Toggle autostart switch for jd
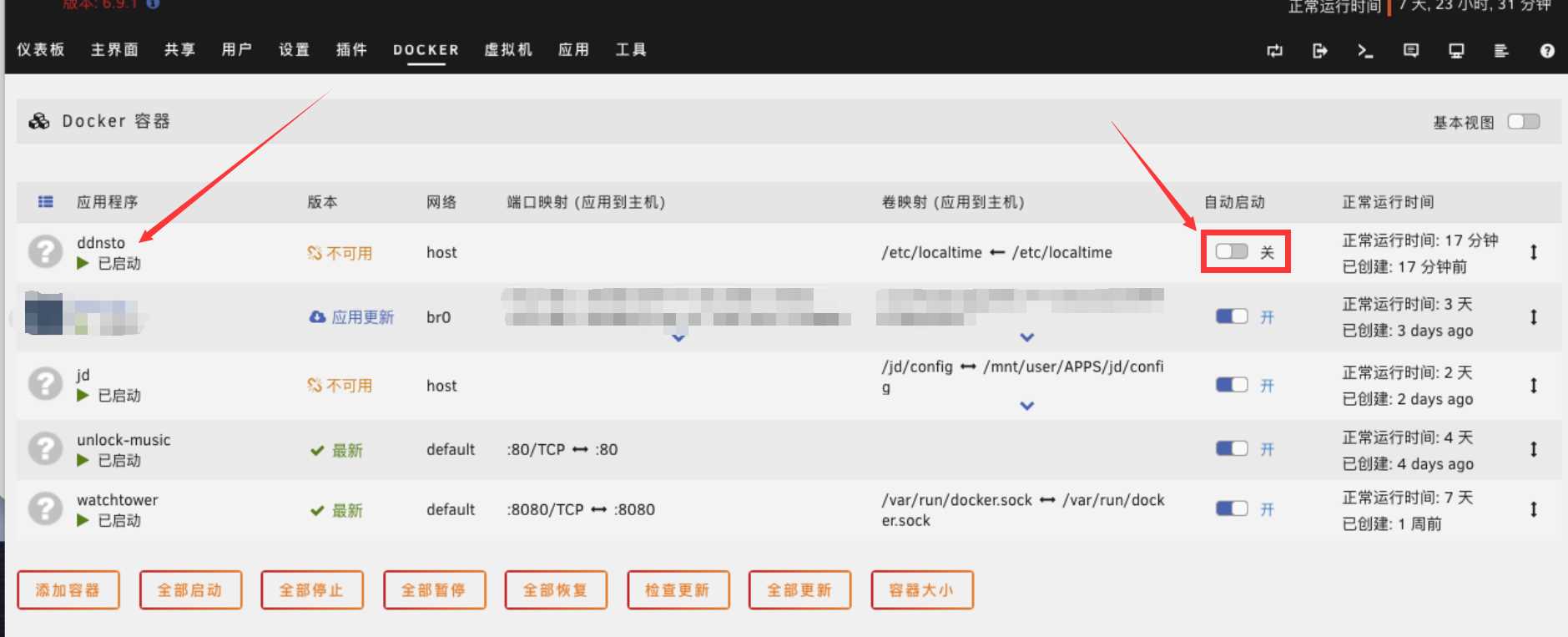 tap(1232, 384)
